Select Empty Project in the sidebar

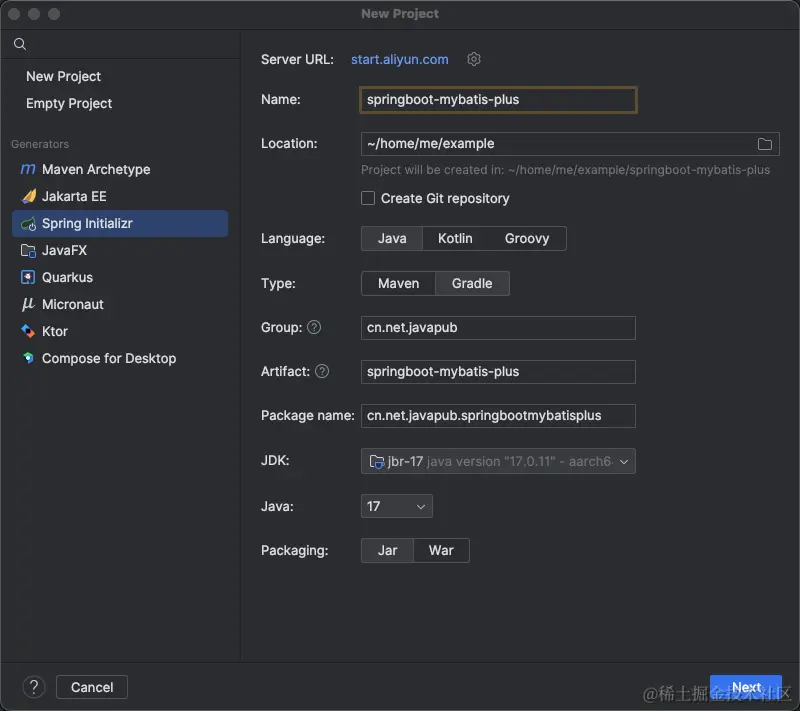point(69,104)
